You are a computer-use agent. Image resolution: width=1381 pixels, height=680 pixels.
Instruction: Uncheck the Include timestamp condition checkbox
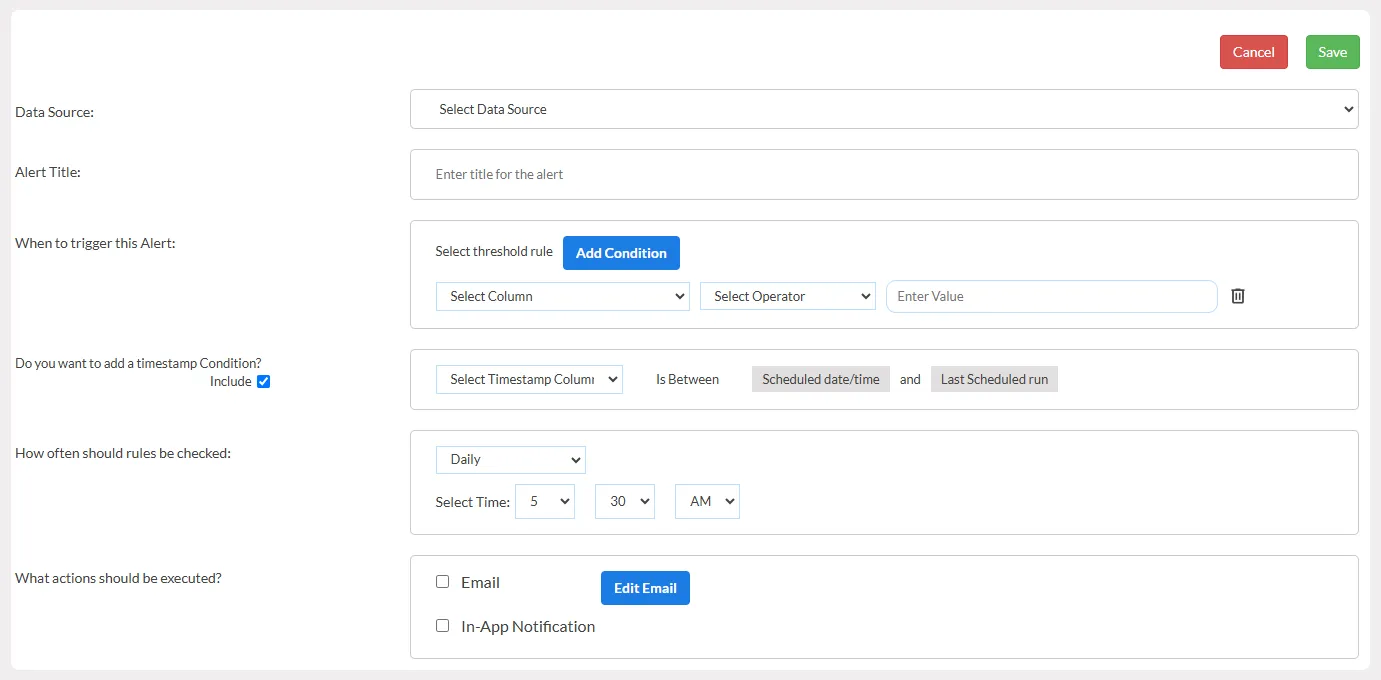[x=264, y=381]
